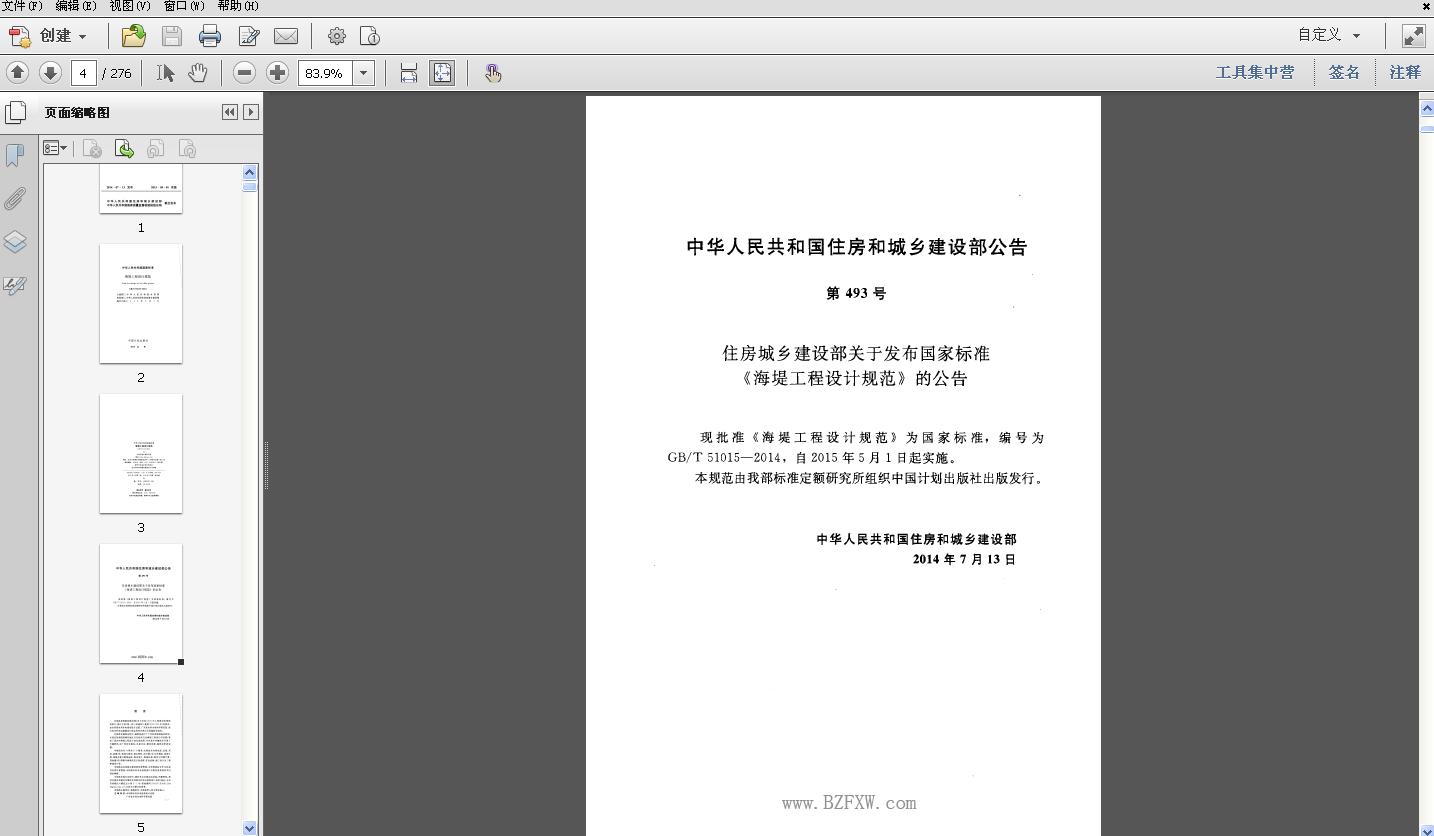
Task: Toggle fit width scrolling mode
Action: [408, 72]
